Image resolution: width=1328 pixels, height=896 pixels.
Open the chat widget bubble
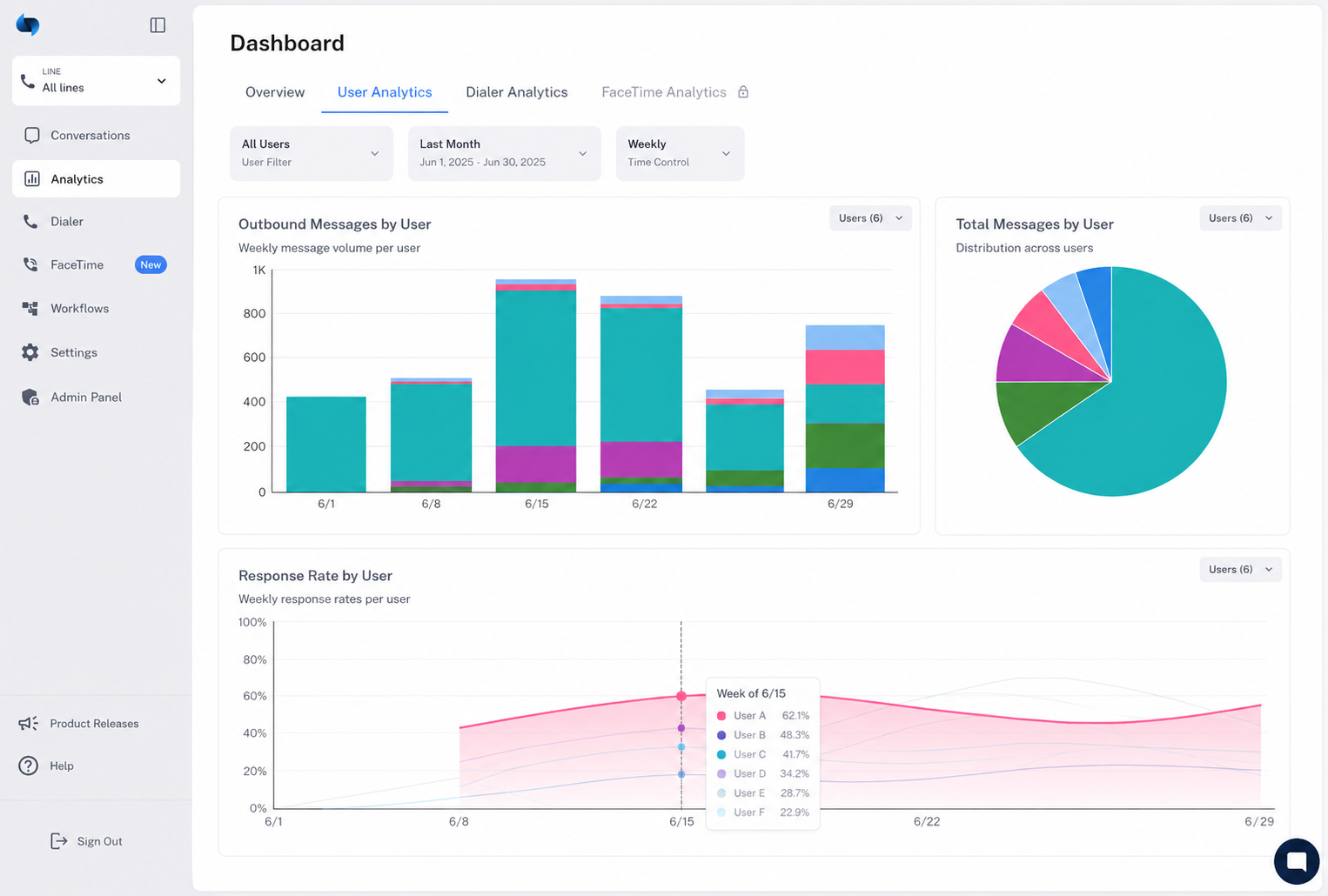click(1297, 861)
